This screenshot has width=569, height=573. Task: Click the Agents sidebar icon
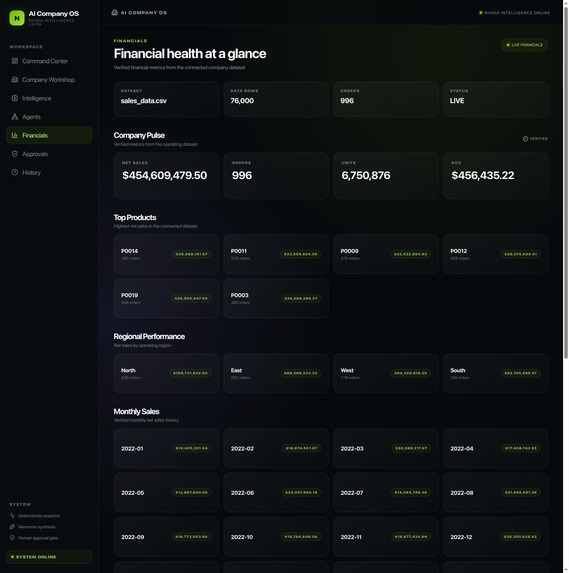pyautogui.click(x=15, y=117)
